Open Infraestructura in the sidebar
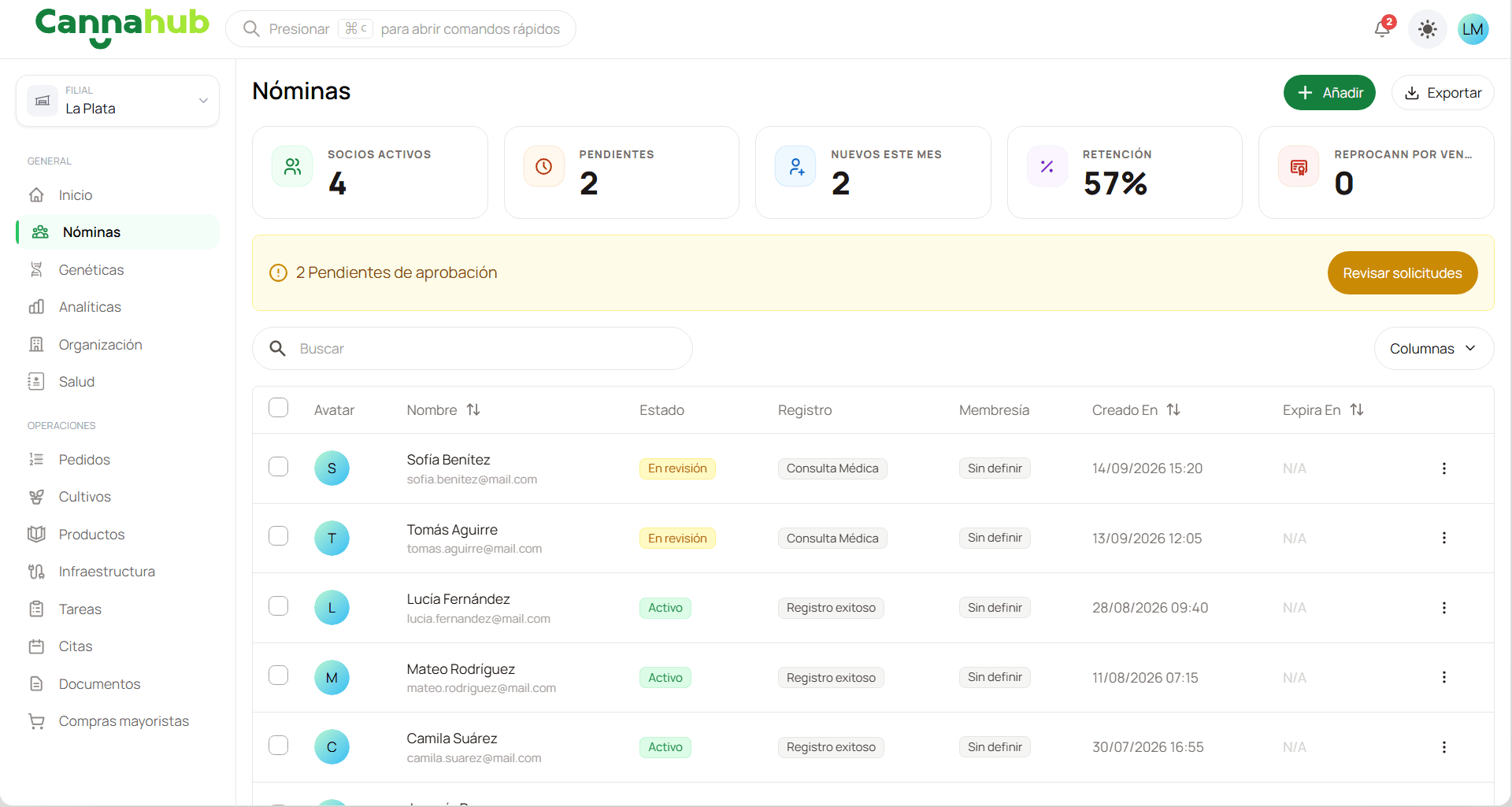This screenshot has height=807, width=1512. click(x=117, y=572)
